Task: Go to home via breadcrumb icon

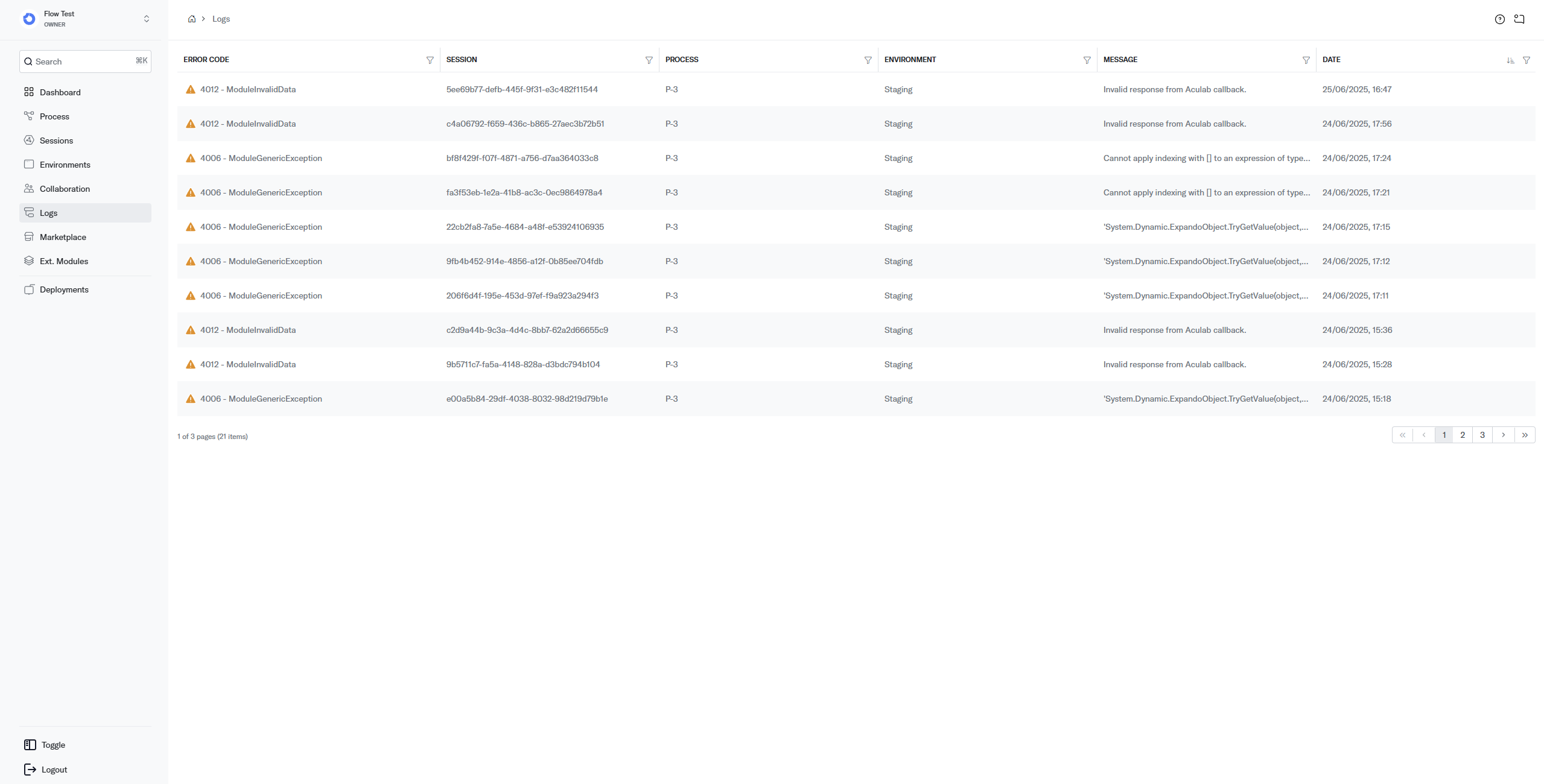Action: (x=192, y=19)
